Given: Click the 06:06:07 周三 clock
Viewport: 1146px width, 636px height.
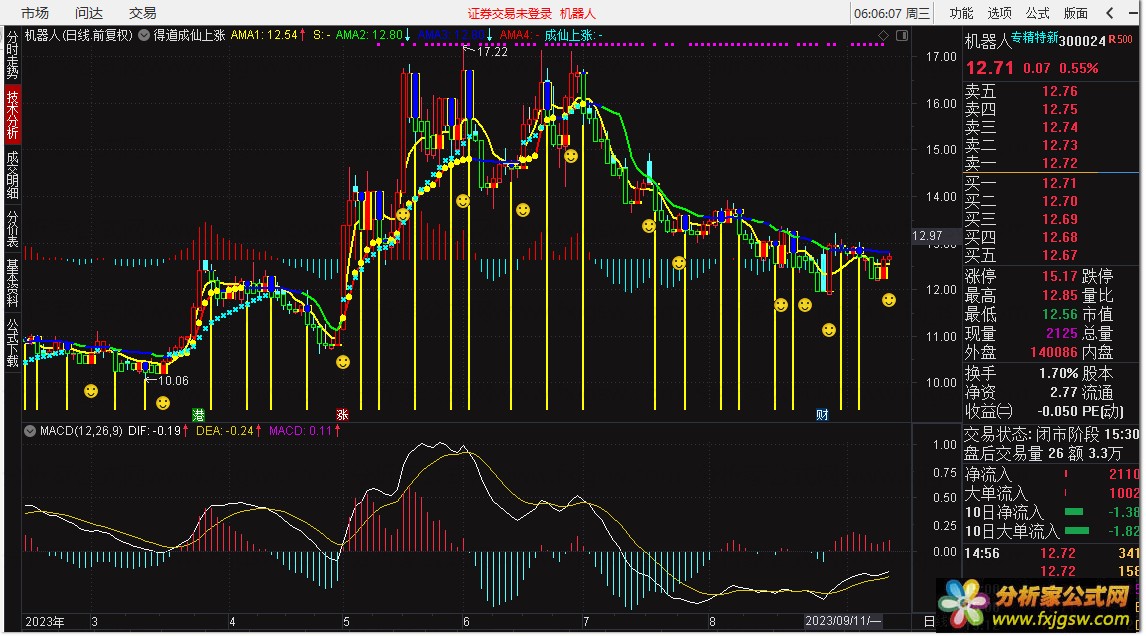Looking at the screenshot, I should (x=892, y=13).
